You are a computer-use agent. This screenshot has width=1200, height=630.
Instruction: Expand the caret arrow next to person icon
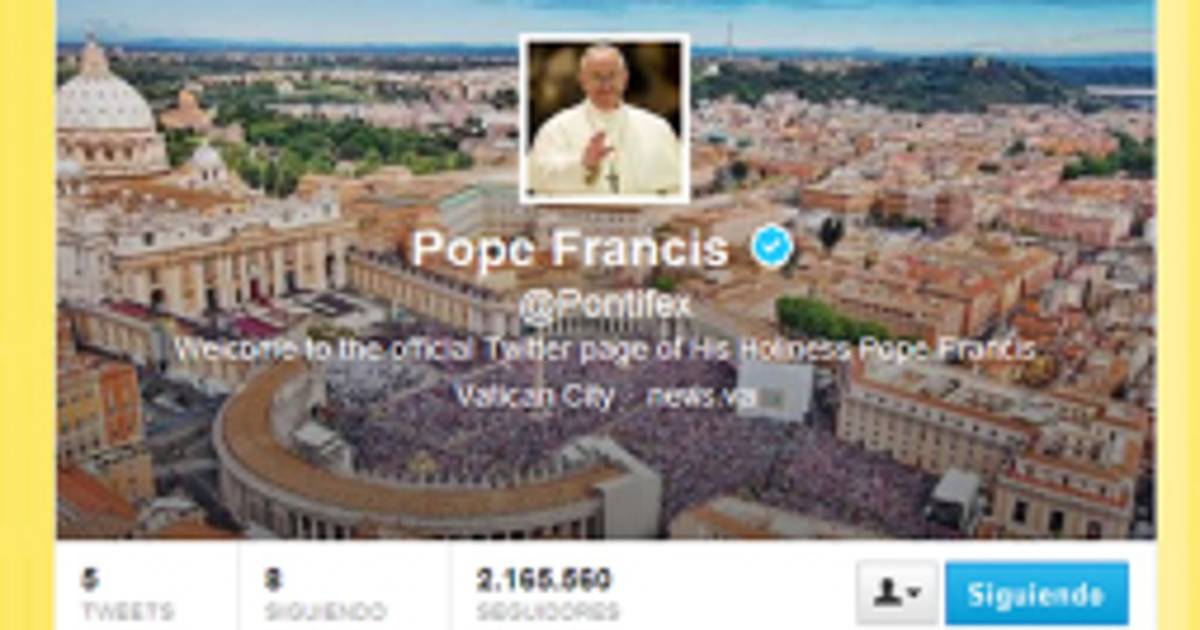(915, 595)
